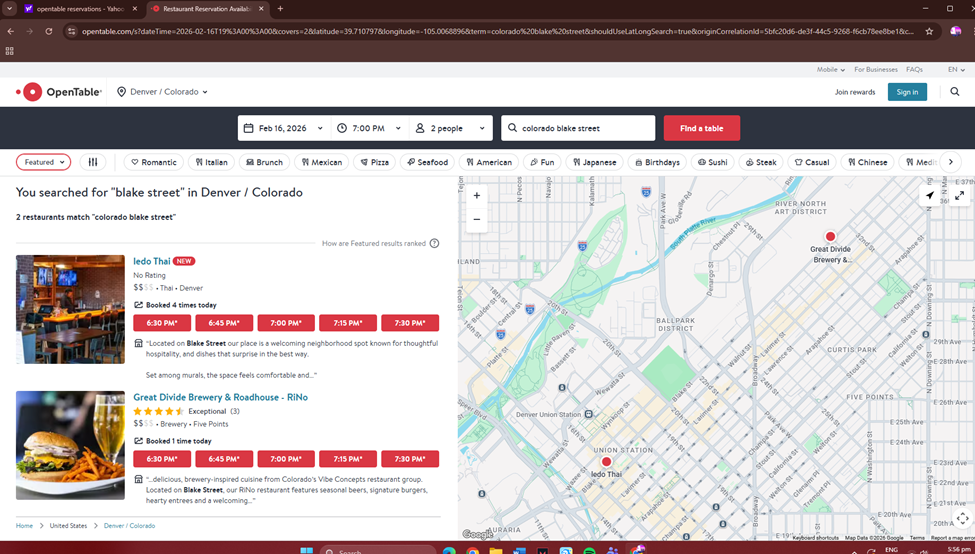Screen dimensions: 975x554
Task: Click the browser address bar URL
Action: (x=497, y=31)
